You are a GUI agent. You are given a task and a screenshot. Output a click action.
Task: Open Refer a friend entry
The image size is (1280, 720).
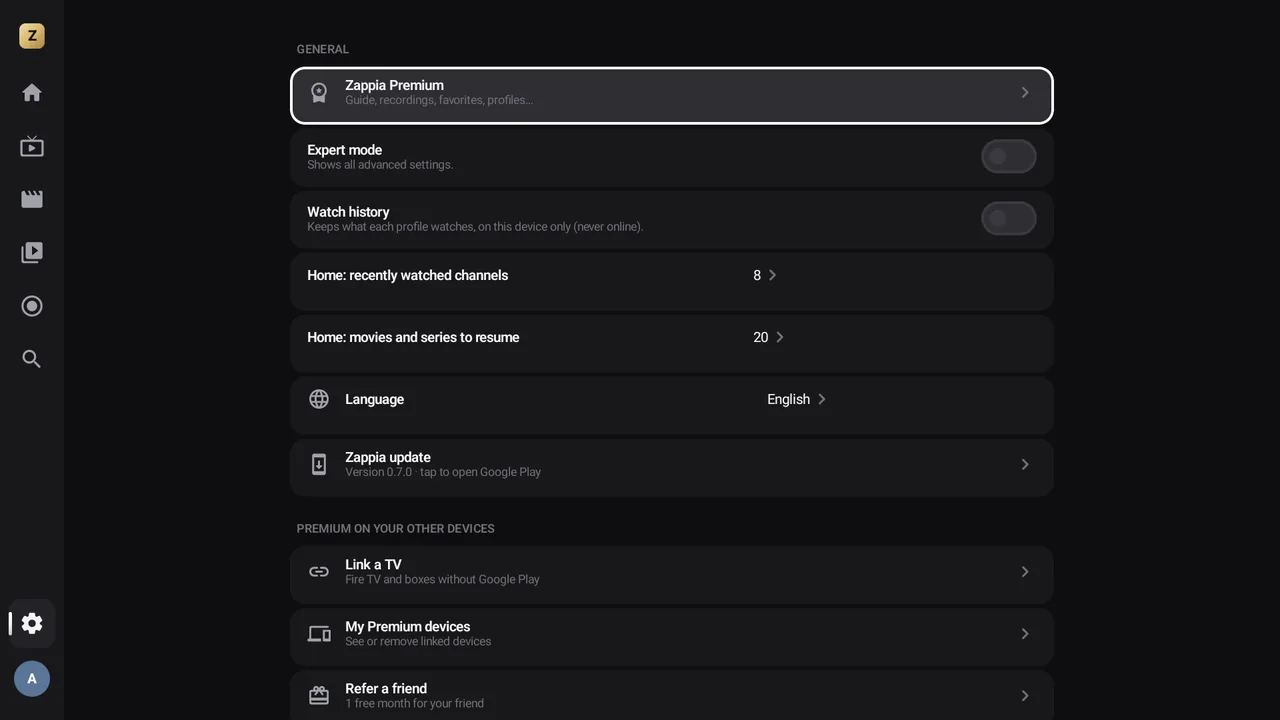672,696
